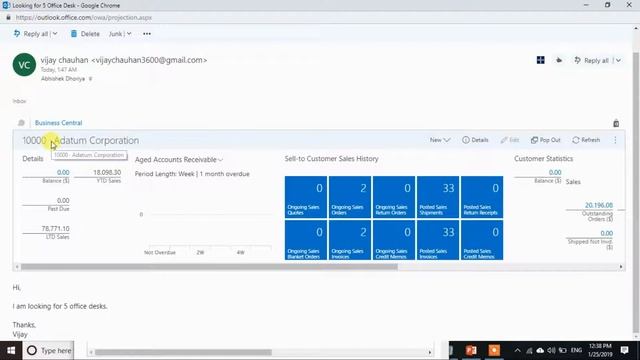Open PowerPoint from the taskbar

[x=471, y=350]
